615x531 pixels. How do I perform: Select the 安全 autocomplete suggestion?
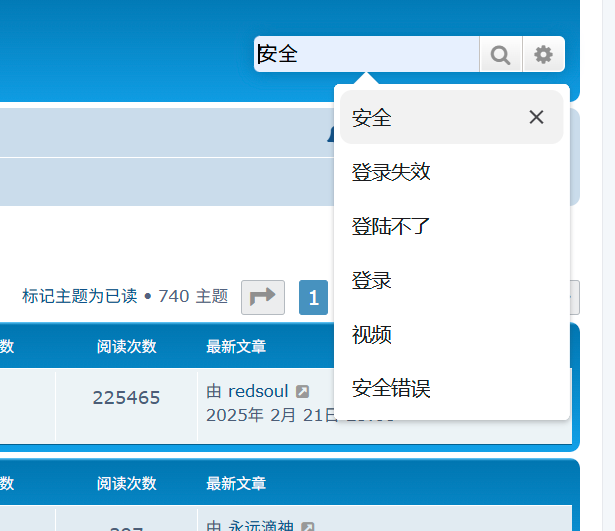[x=452, y=117]
